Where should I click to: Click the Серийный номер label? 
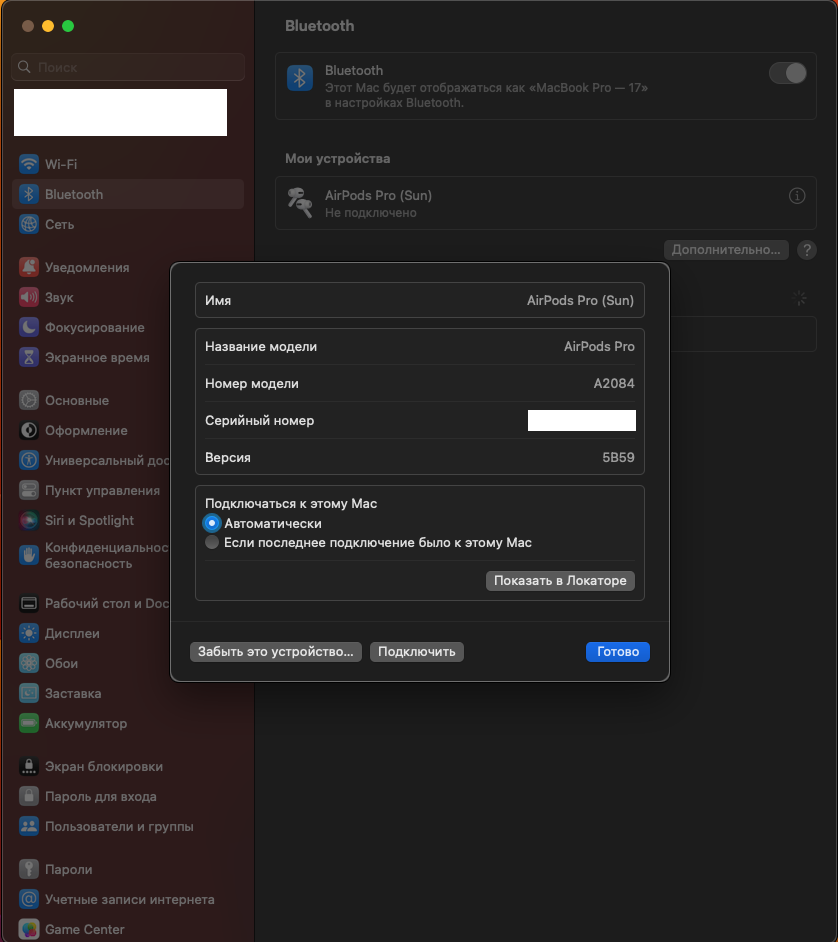pos(260,421)
